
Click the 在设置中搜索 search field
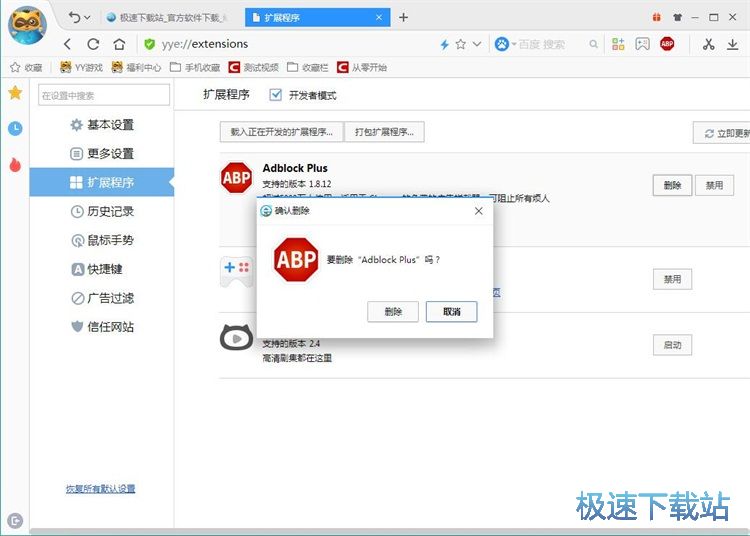point(104,95)
